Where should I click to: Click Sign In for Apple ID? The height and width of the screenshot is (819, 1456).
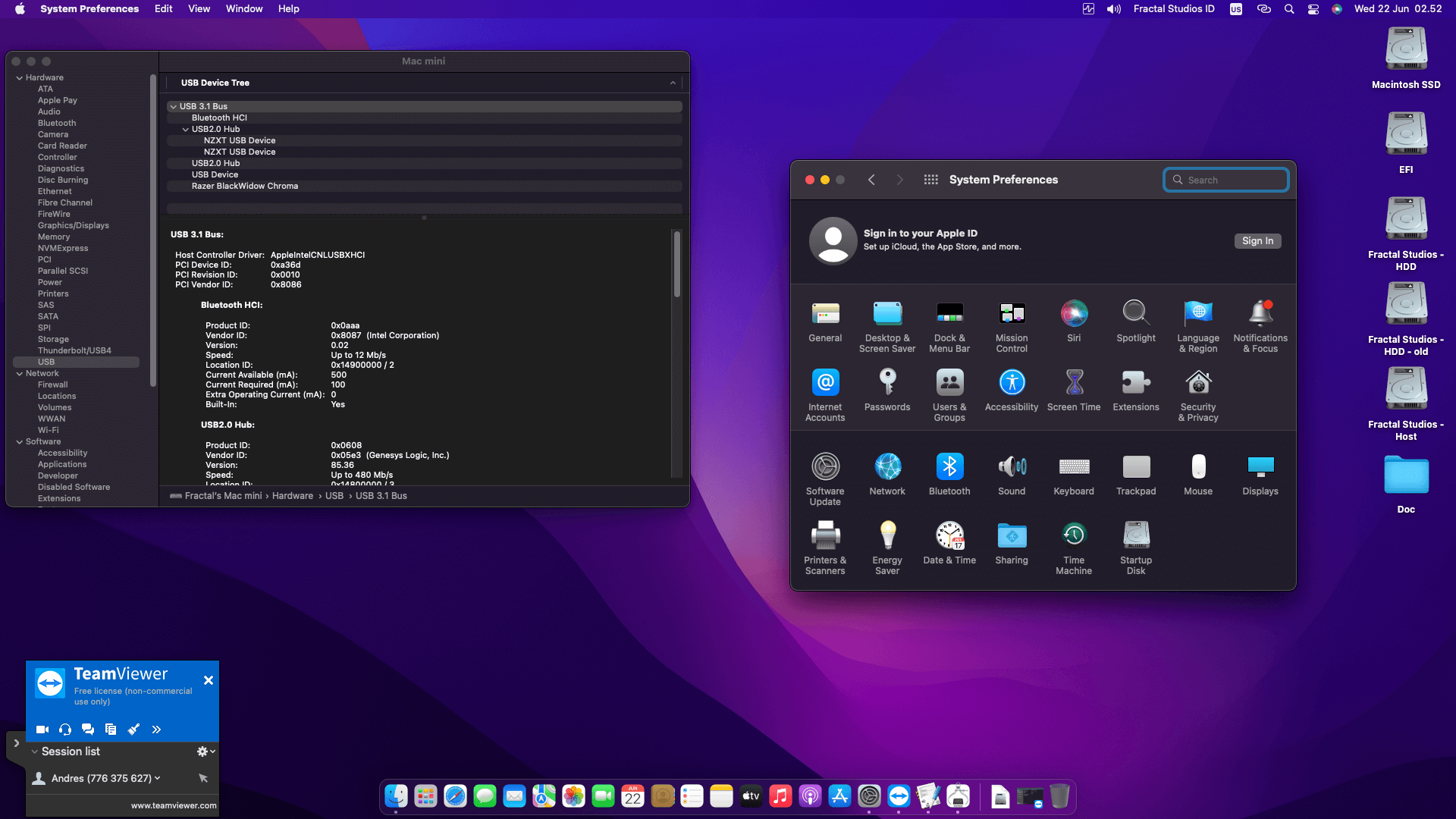[x=1257, y=241]
